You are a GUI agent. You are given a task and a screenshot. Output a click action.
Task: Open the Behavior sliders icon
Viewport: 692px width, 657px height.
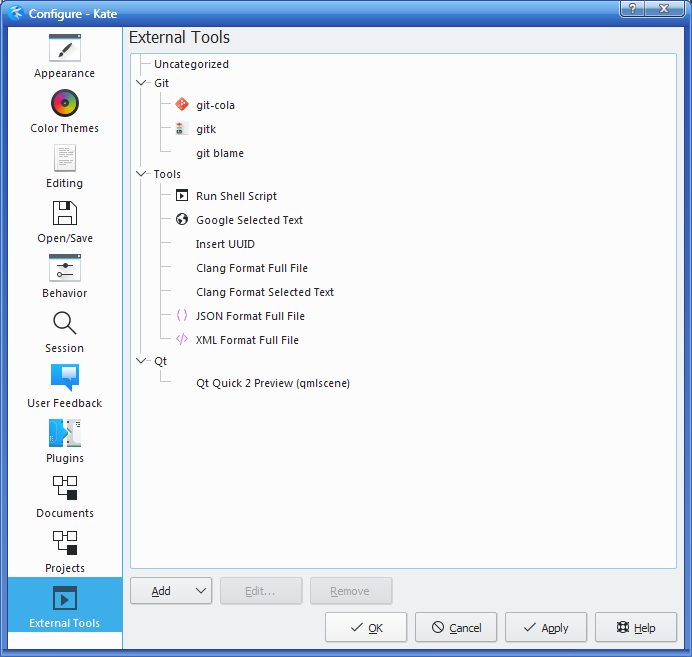point(65,268)
